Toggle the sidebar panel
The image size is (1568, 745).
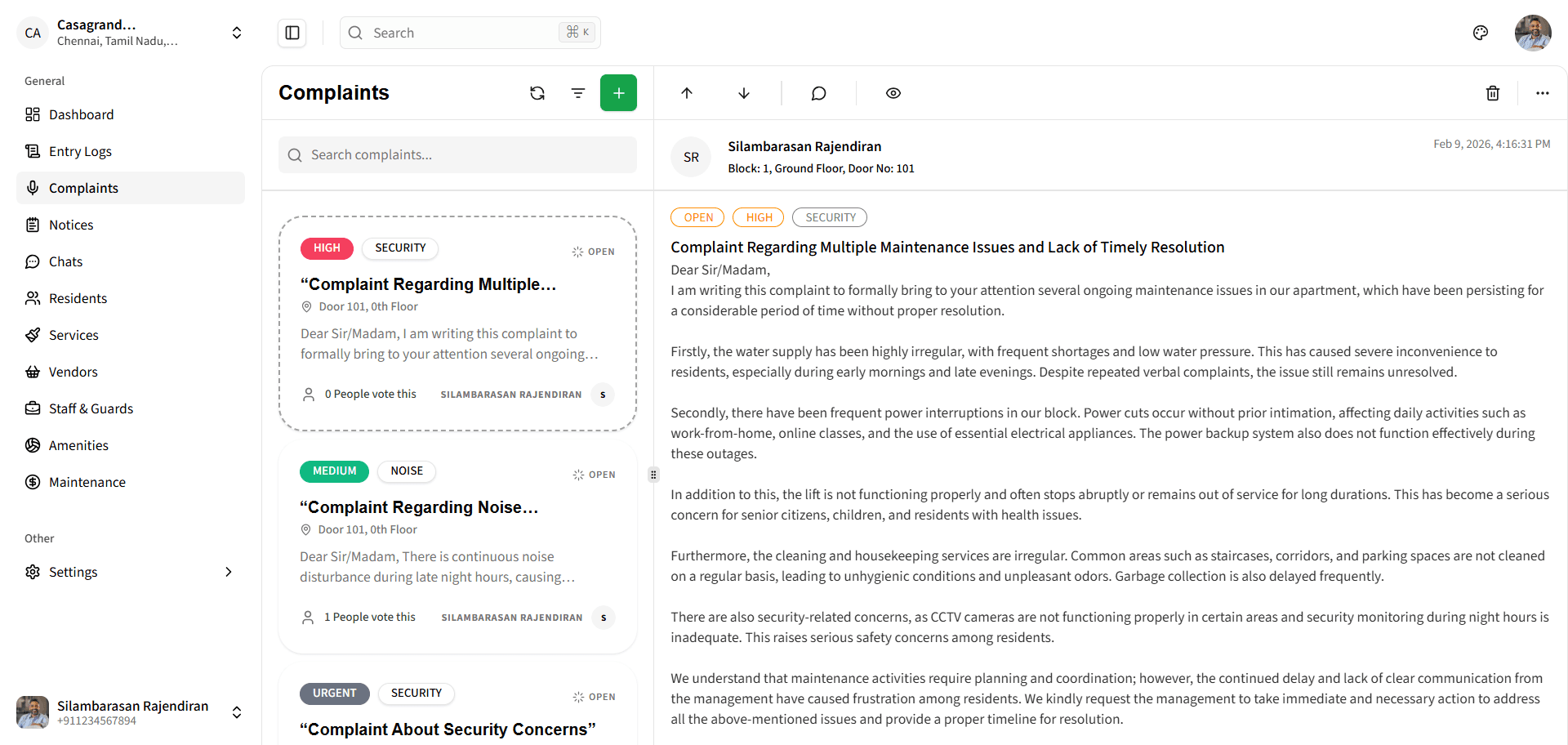(292, 33)
